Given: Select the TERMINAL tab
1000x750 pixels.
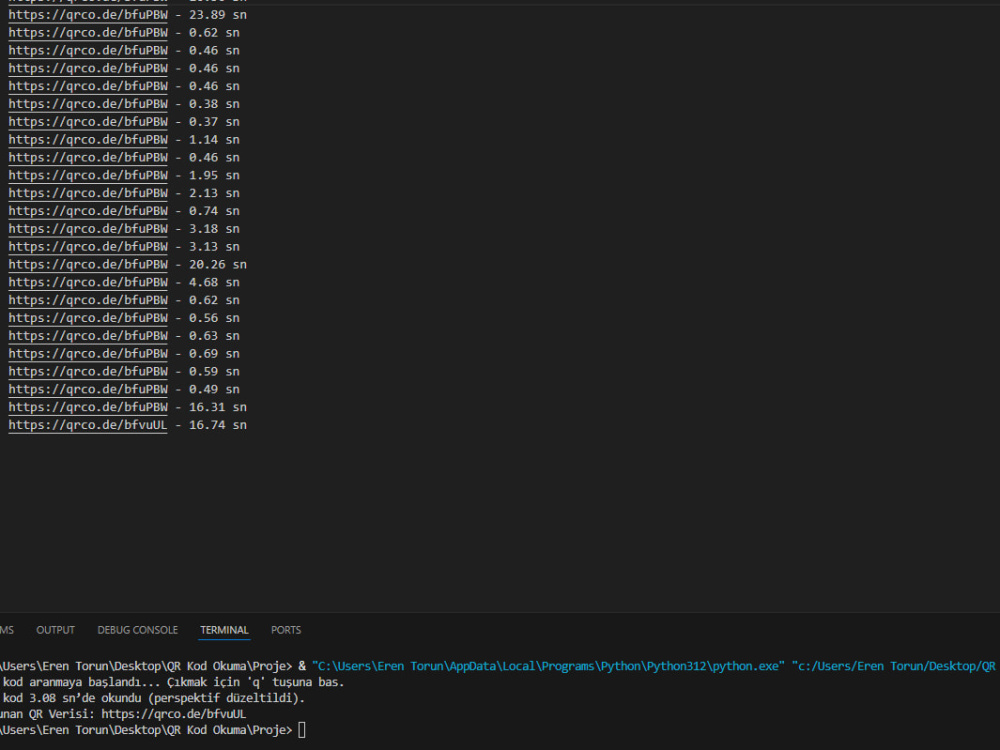Looking at the screenshot, I should [224, 630].
